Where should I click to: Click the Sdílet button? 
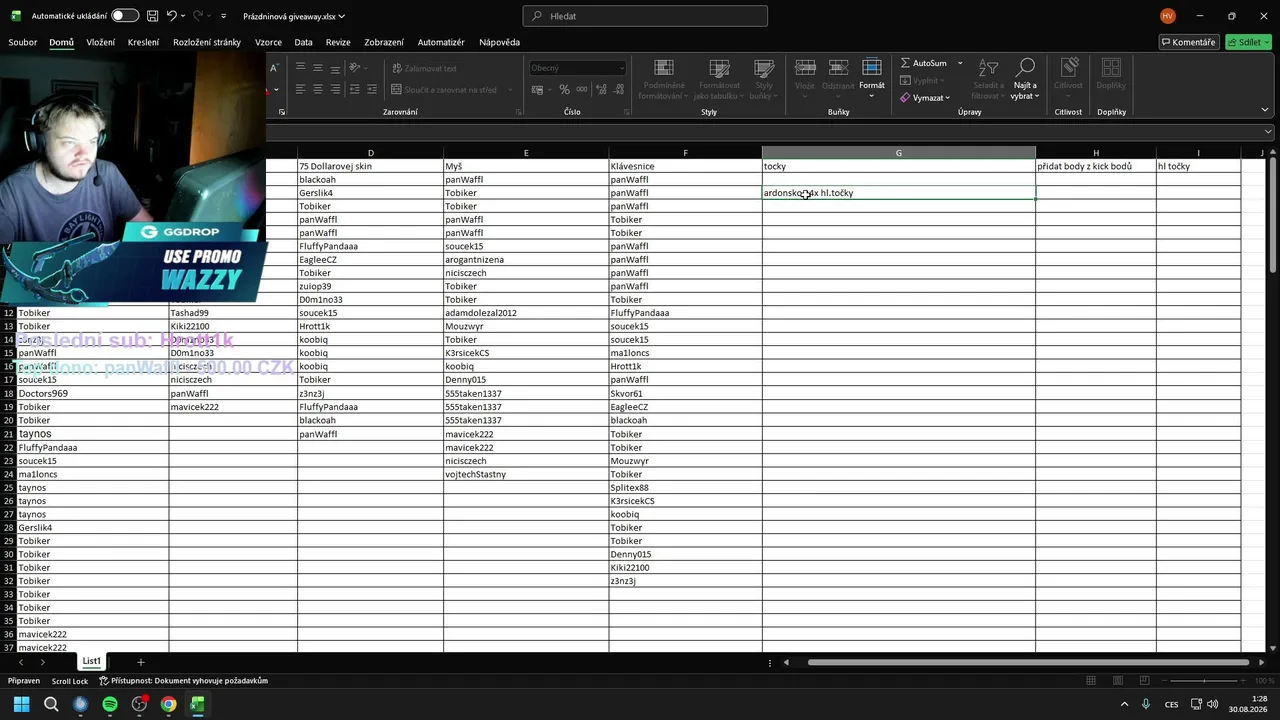(x=1247, y=42)
